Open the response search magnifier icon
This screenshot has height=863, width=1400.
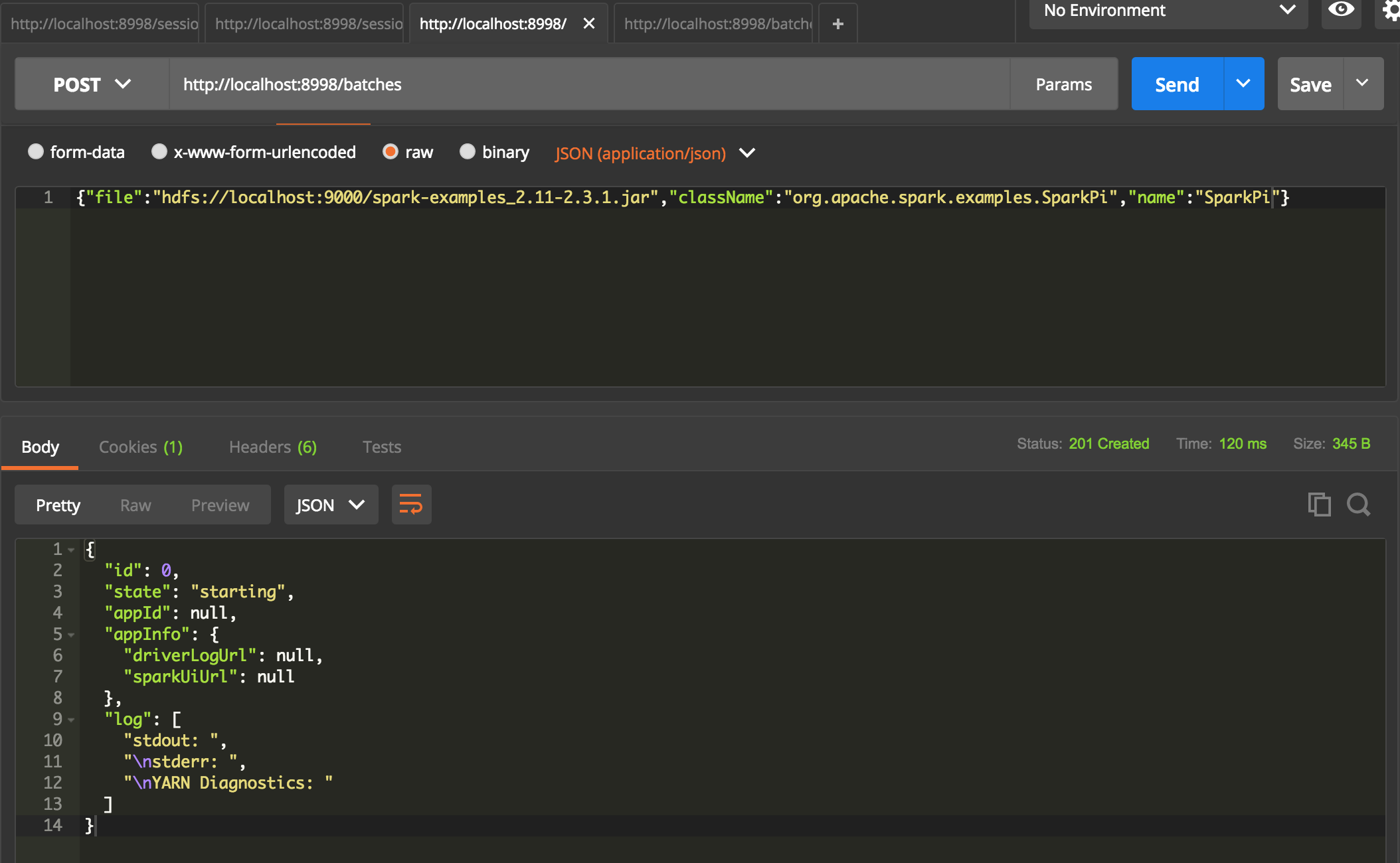[x=1358, y=505]
